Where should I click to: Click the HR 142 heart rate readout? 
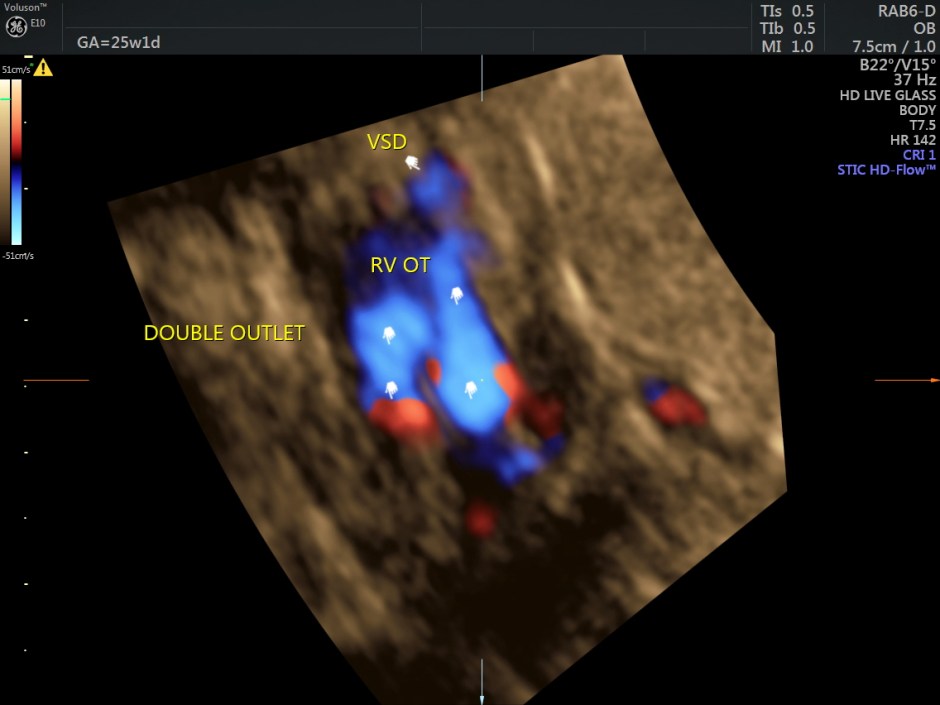(x=912, y=140)
